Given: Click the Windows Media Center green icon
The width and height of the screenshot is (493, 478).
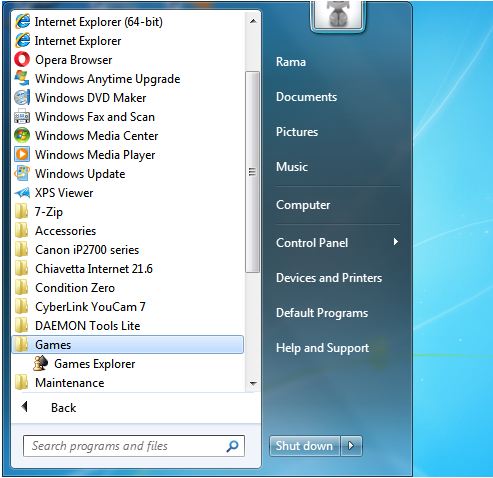Looking at the screenshot, I should point(22,136).
